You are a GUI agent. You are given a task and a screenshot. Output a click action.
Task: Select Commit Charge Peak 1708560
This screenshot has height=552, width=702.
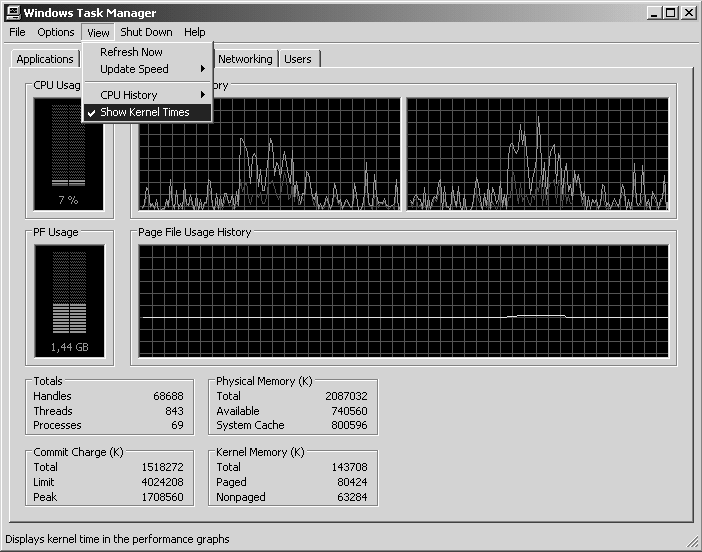(163, 497)
